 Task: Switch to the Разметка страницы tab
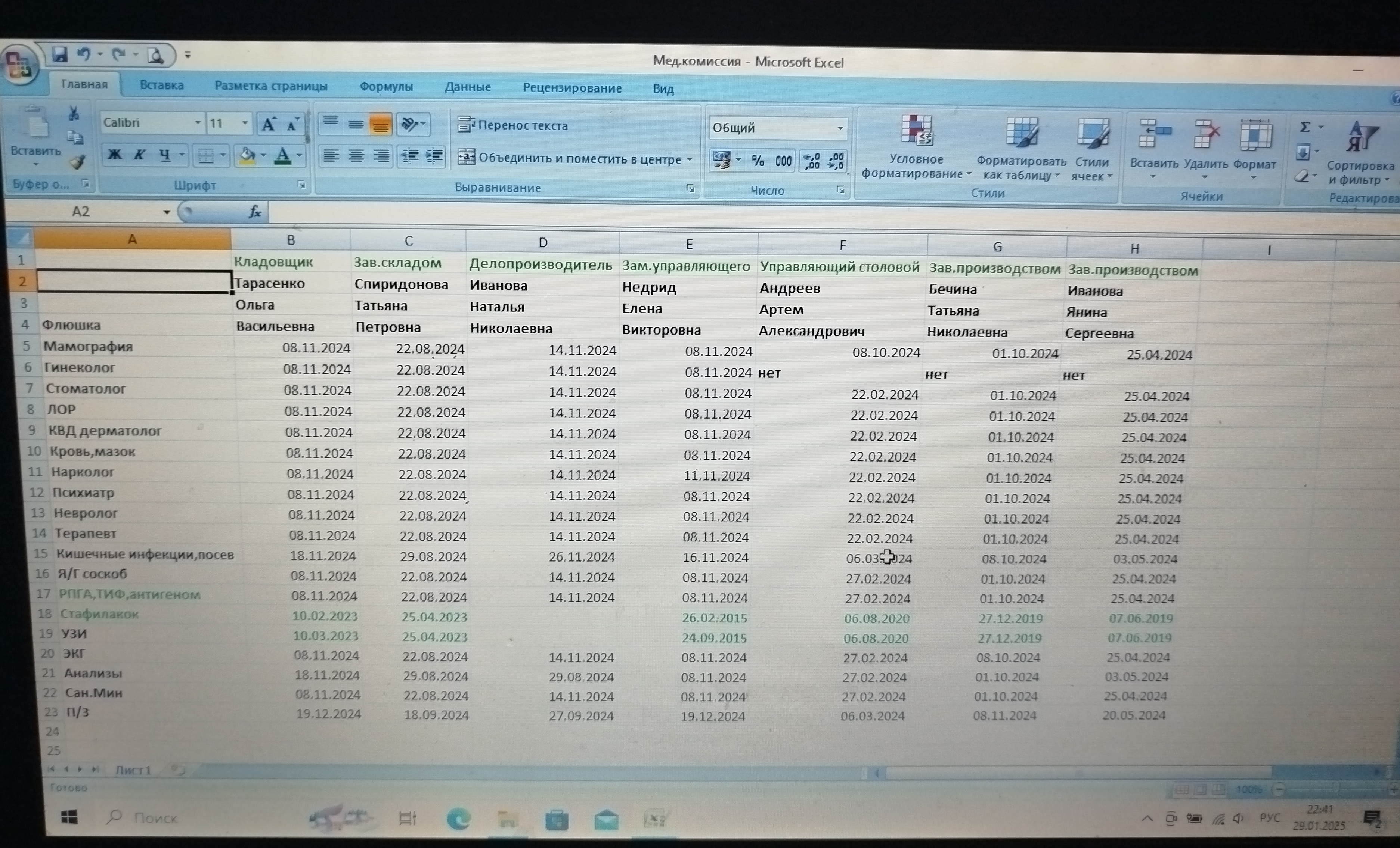[x=270, y=86]
